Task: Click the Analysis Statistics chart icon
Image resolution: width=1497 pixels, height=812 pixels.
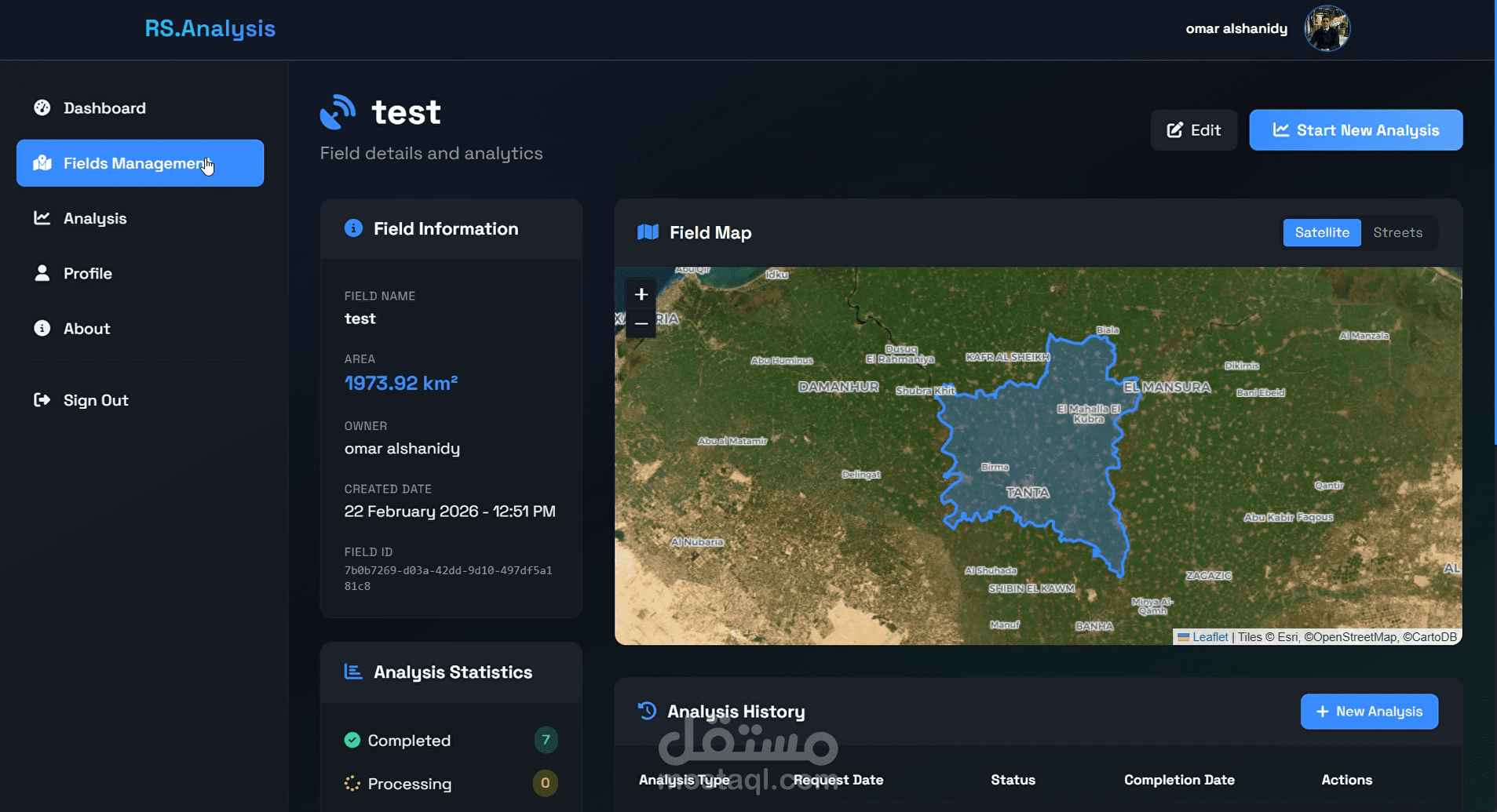Action: click(353, 672)
